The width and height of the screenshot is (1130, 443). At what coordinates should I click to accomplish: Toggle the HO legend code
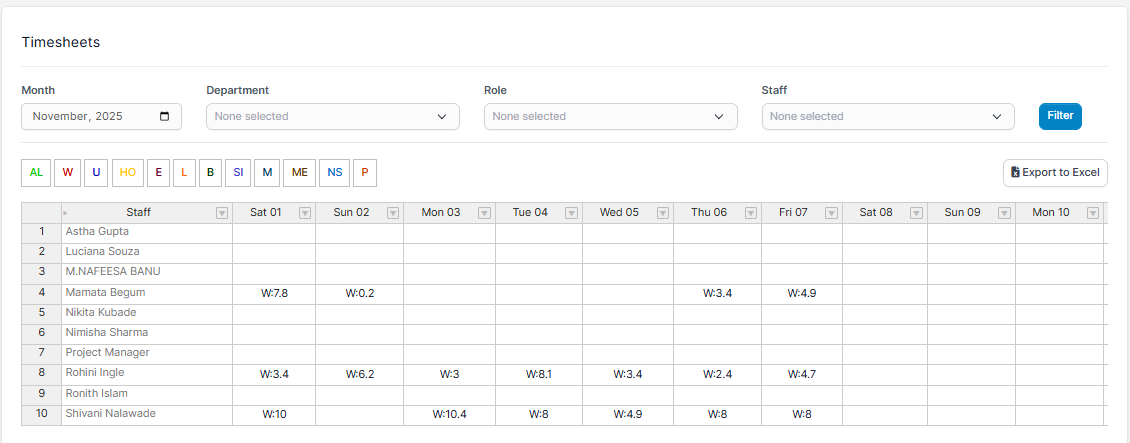click(128, 172)
